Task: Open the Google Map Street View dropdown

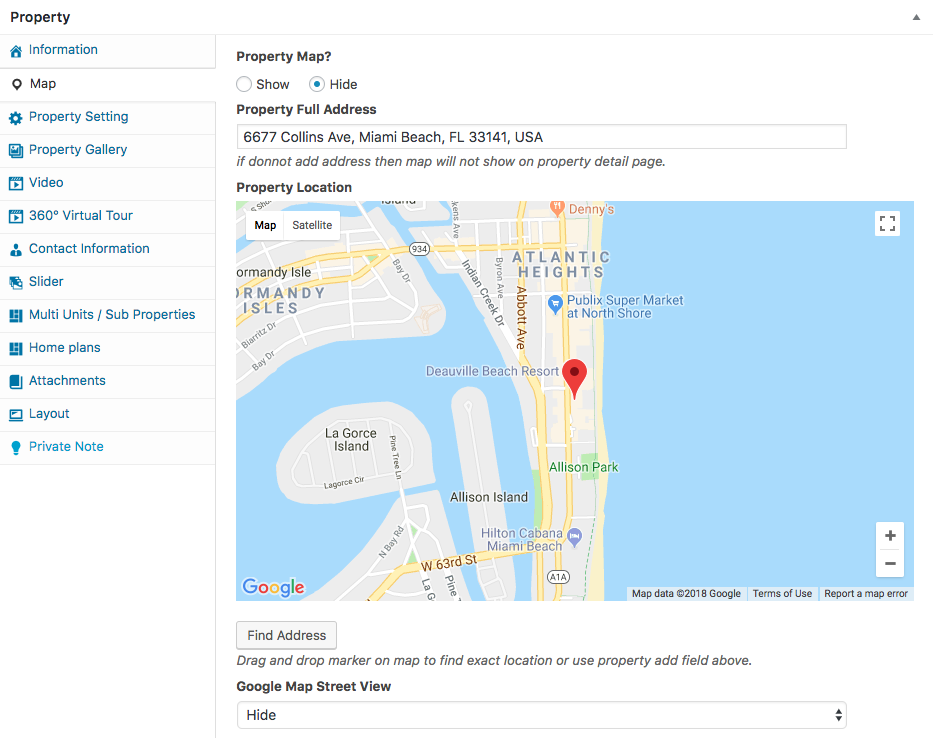Action: [541, 715]
